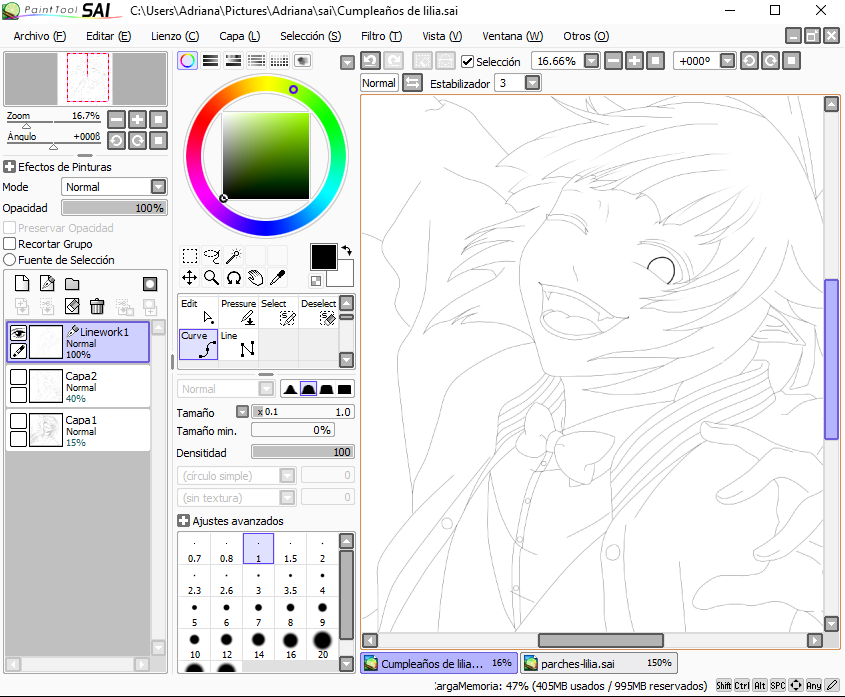
Task: Clear the layer with eraser icon
Action: pos(72,306)
